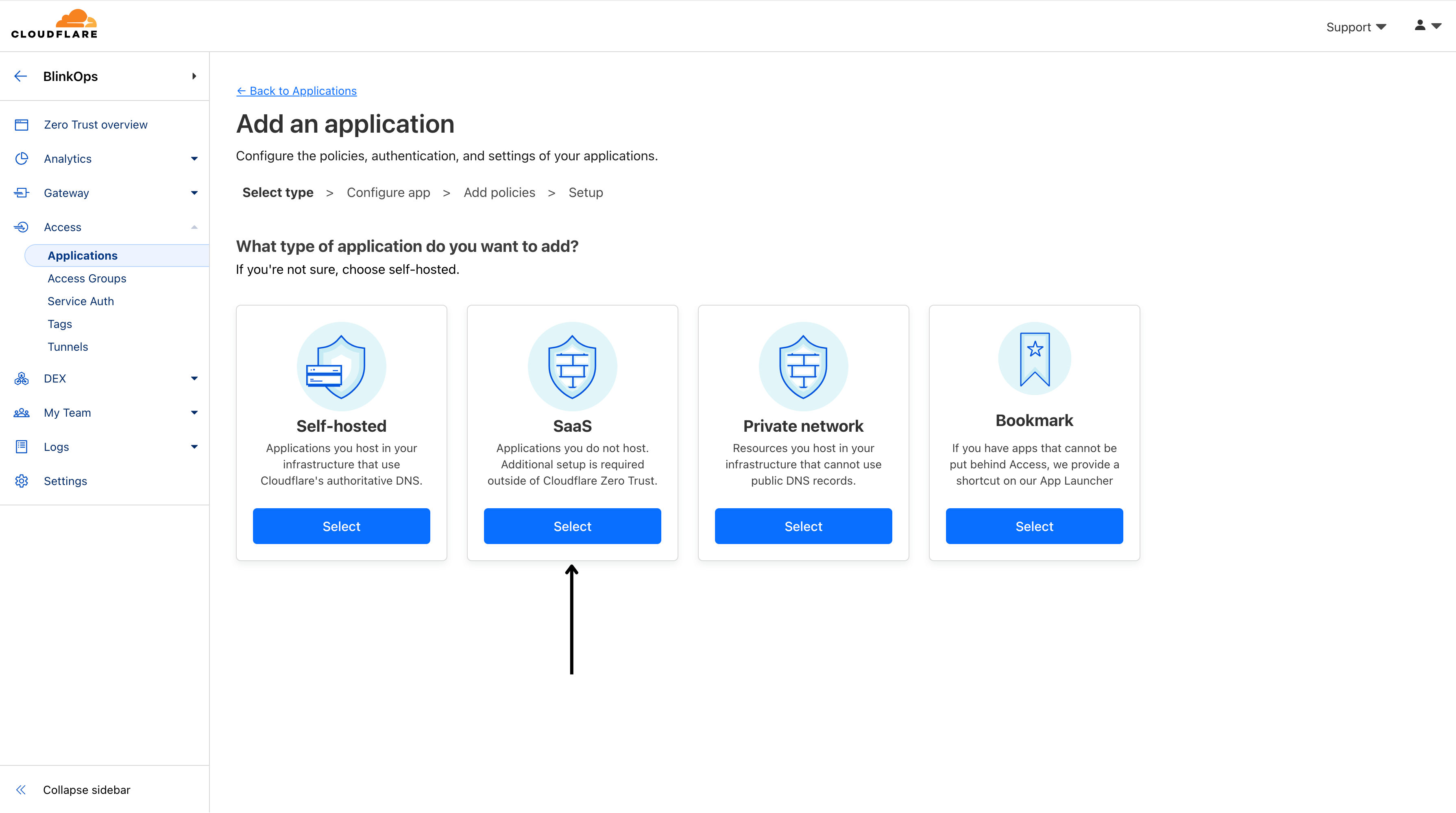Click the Logs list icon in the sidebar
Viewport: 1456px width, 813px height.
click(x=22, y=447)
